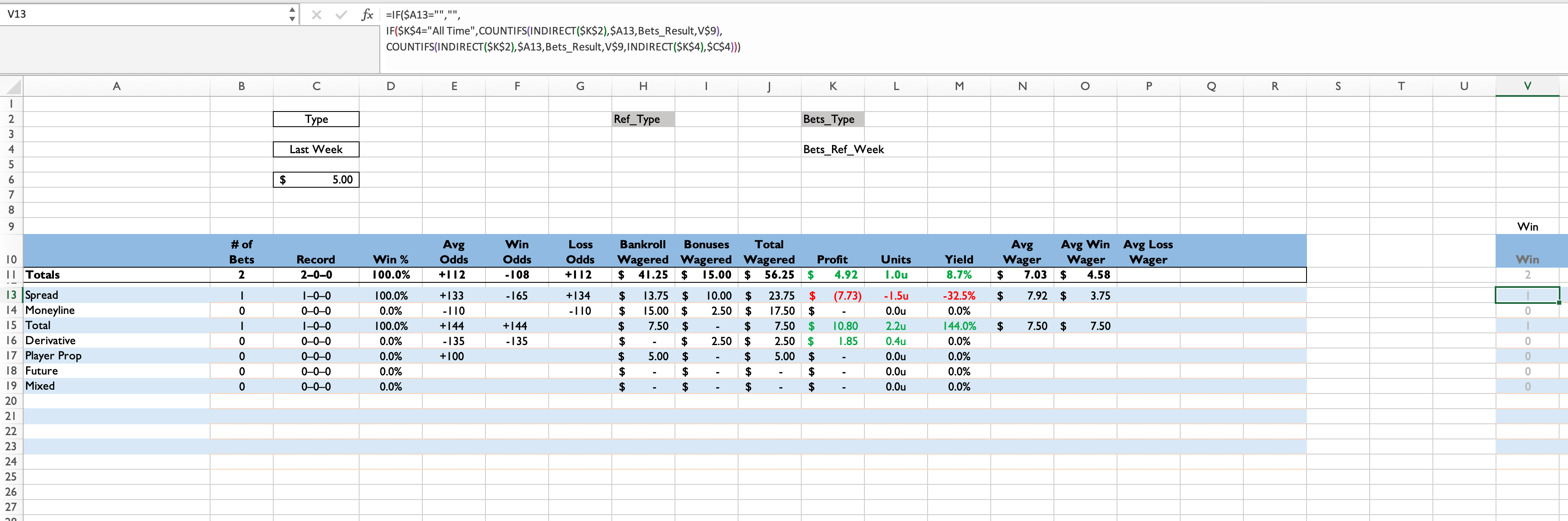
Task: Select the Derivative row label
Action: [x=117, y=341]
